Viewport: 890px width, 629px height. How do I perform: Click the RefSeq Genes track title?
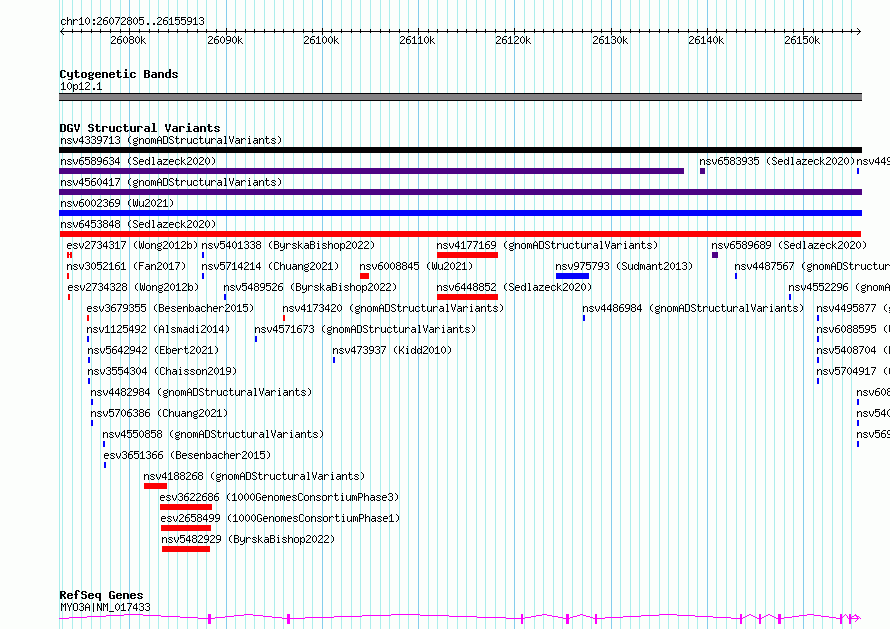point(102,596)
